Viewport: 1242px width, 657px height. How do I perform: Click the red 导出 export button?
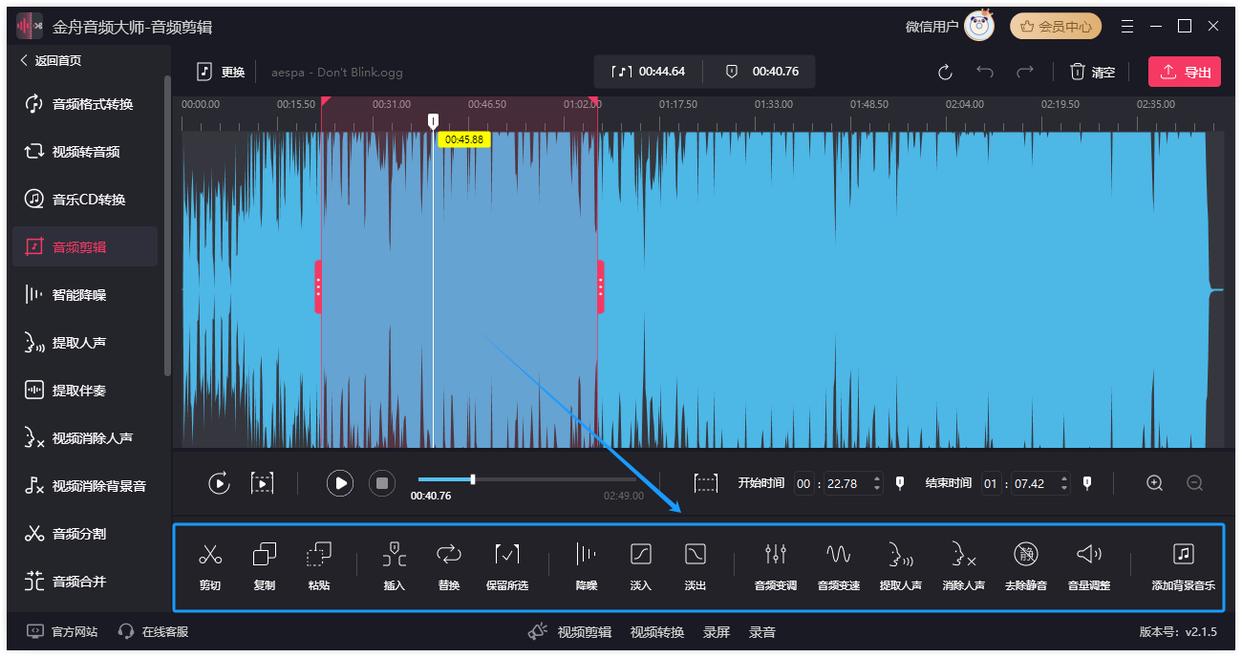pos(1184,72)
